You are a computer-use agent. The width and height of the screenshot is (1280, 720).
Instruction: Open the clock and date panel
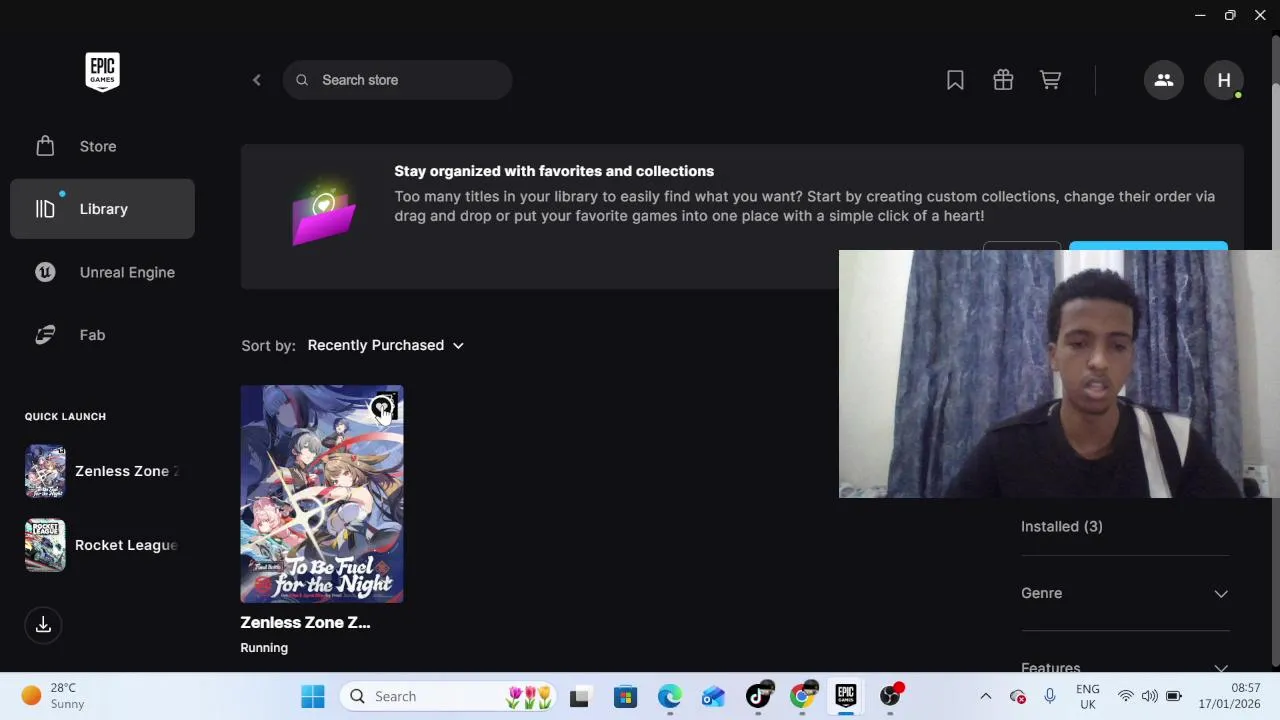(x=1232, y=696)
